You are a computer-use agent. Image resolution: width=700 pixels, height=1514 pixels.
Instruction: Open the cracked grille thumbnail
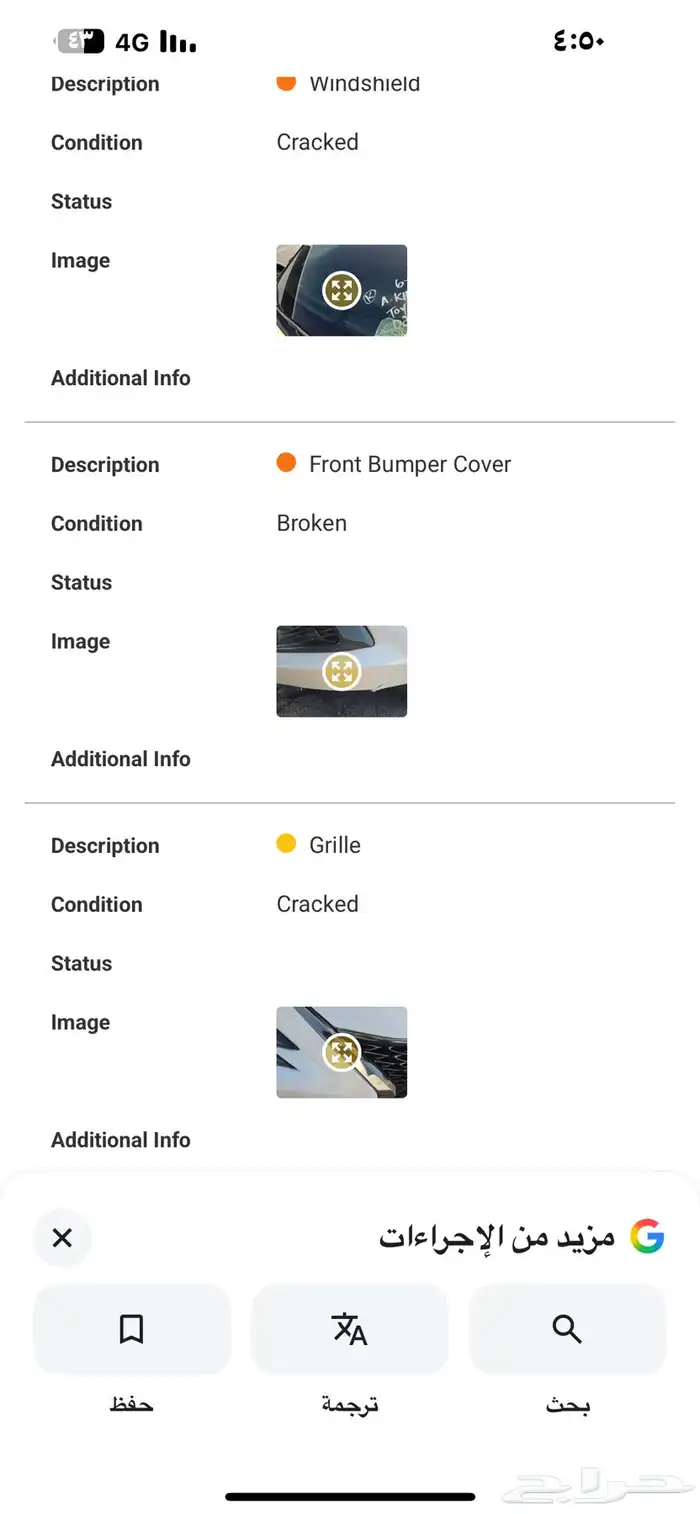342,1052
